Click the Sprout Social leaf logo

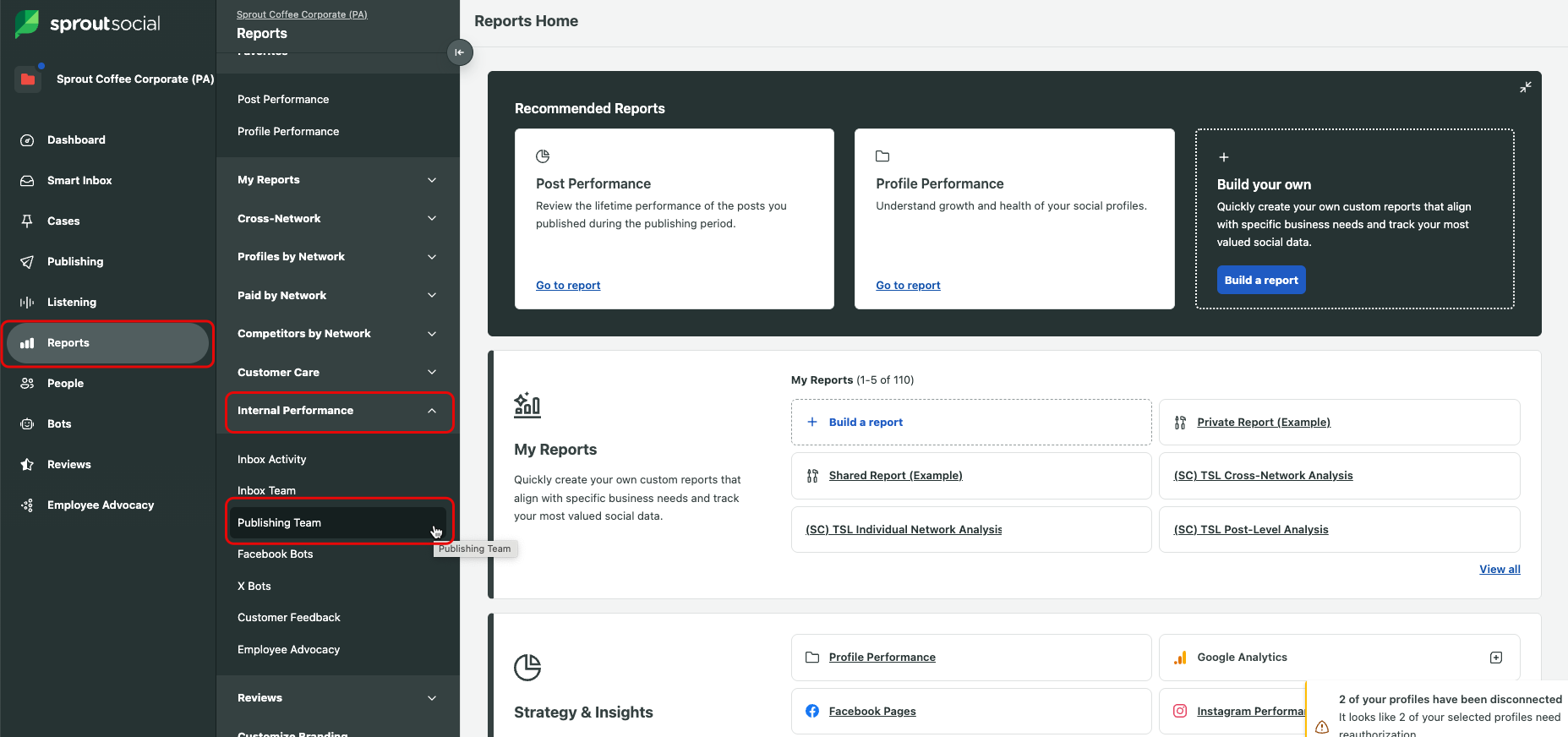27,24
